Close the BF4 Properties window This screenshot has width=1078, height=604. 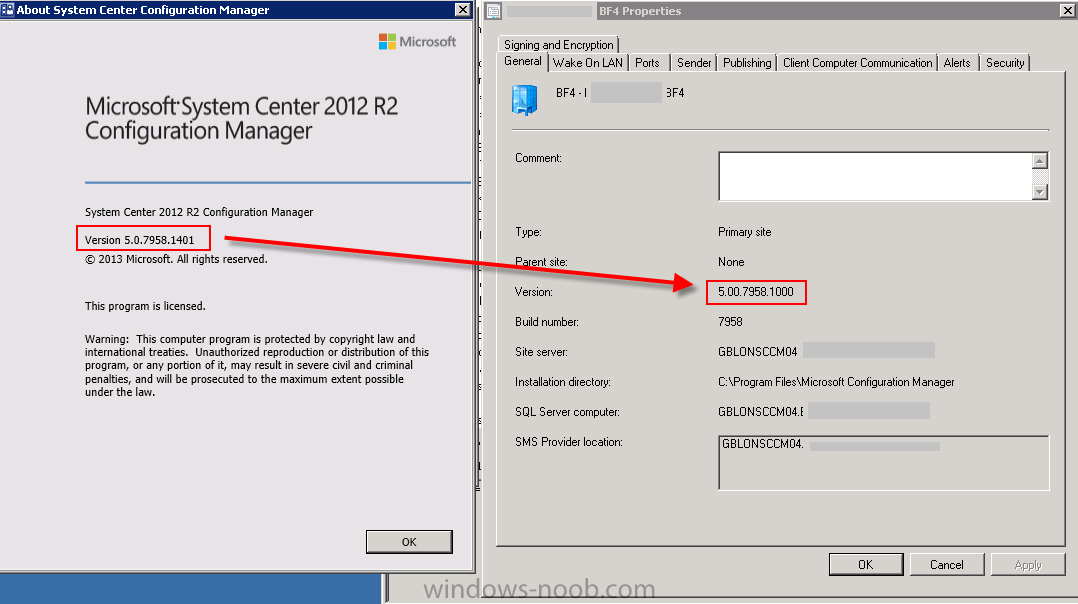coord(1067,10)
